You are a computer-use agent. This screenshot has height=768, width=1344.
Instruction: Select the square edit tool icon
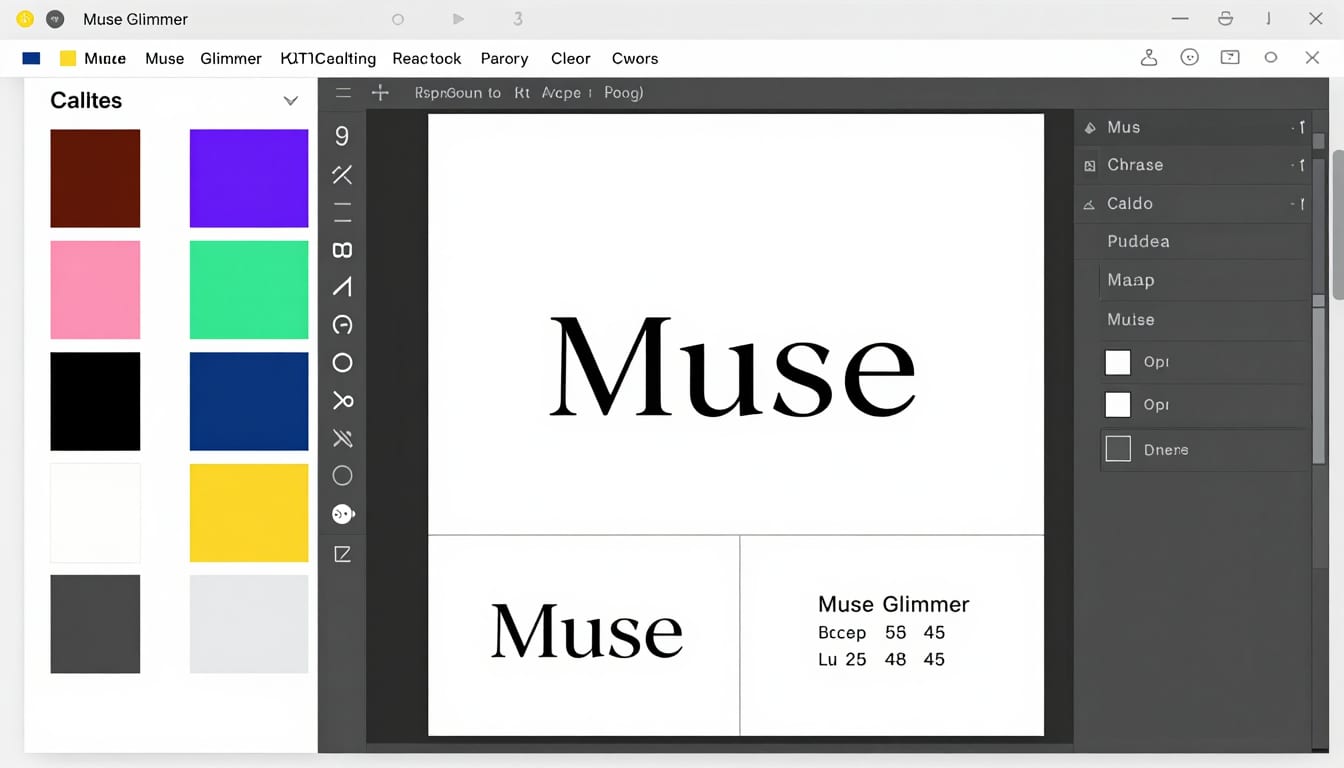342,554
